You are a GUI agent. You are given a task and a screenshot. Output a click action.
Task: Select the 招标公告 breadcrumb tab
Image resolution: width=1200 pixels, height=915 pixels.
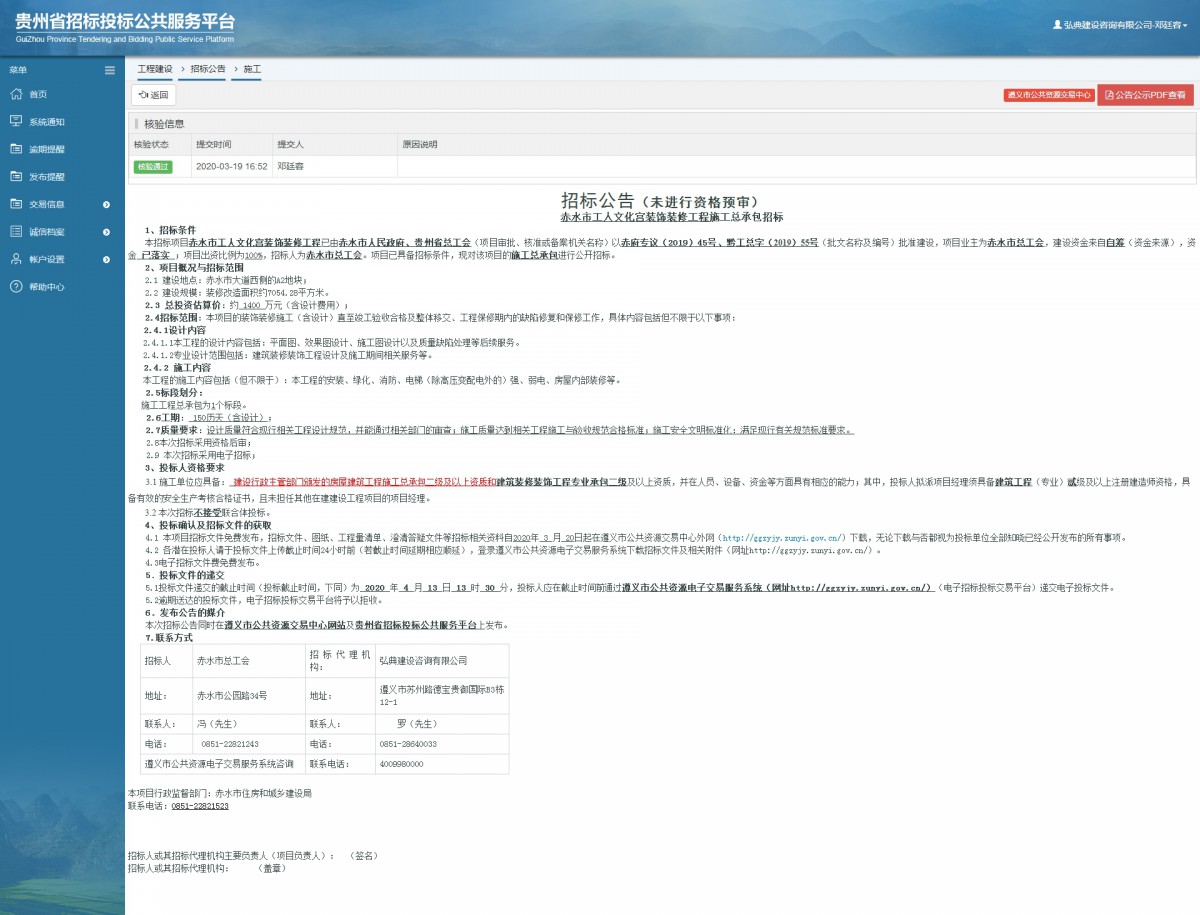pyautogui.click(x=208, y=69)
